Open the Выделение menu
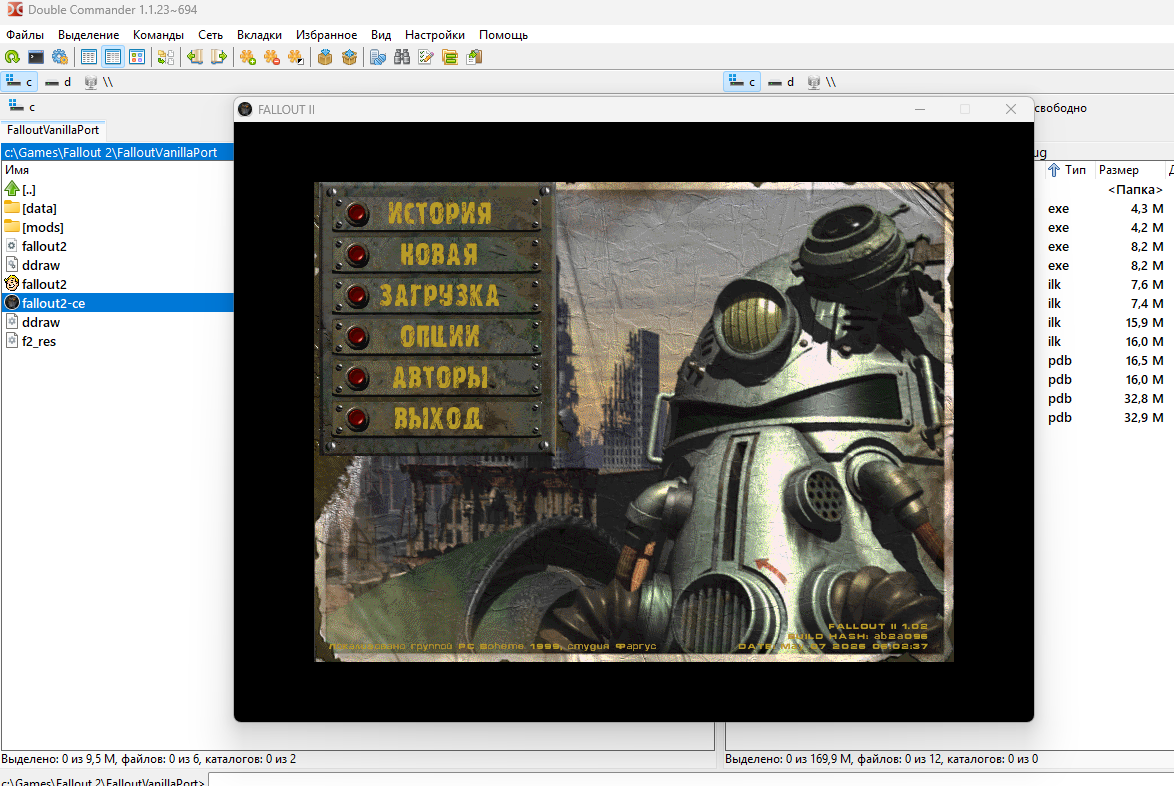This screenshot has width=1174, height=786. (88, 34)
